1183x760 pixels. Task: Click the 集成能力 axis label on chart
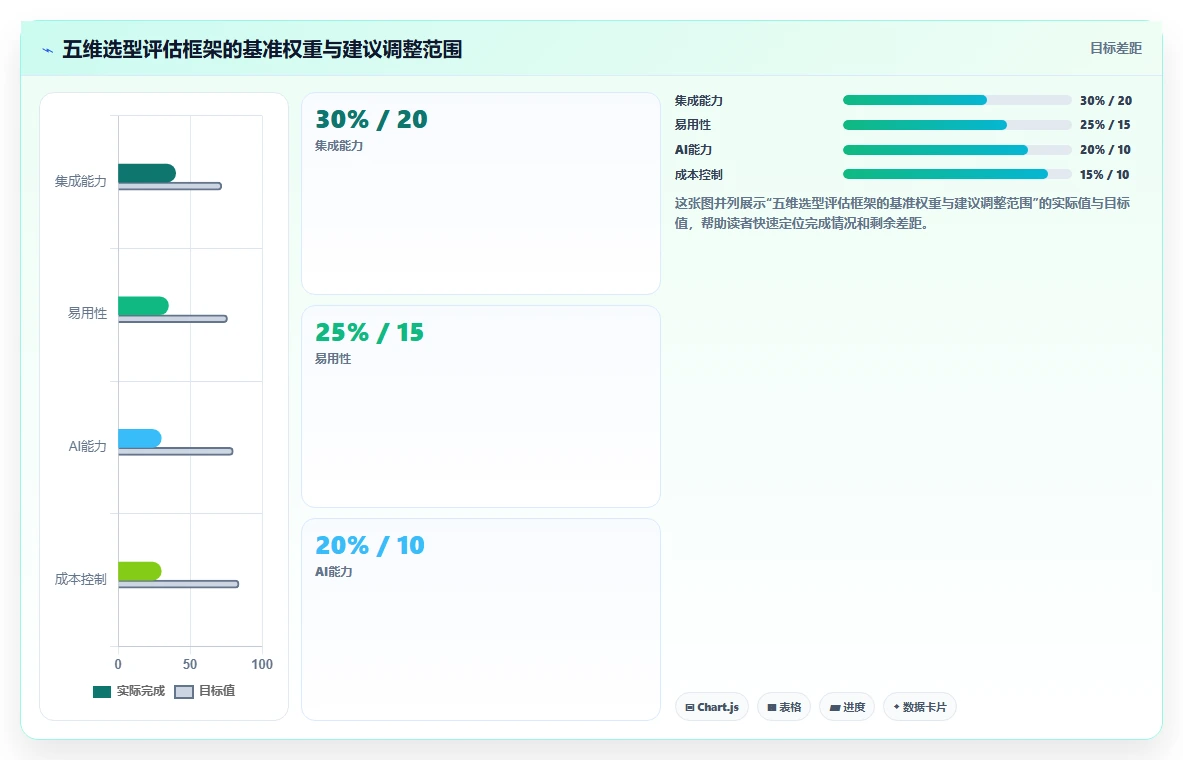click(x=81, y=181)
